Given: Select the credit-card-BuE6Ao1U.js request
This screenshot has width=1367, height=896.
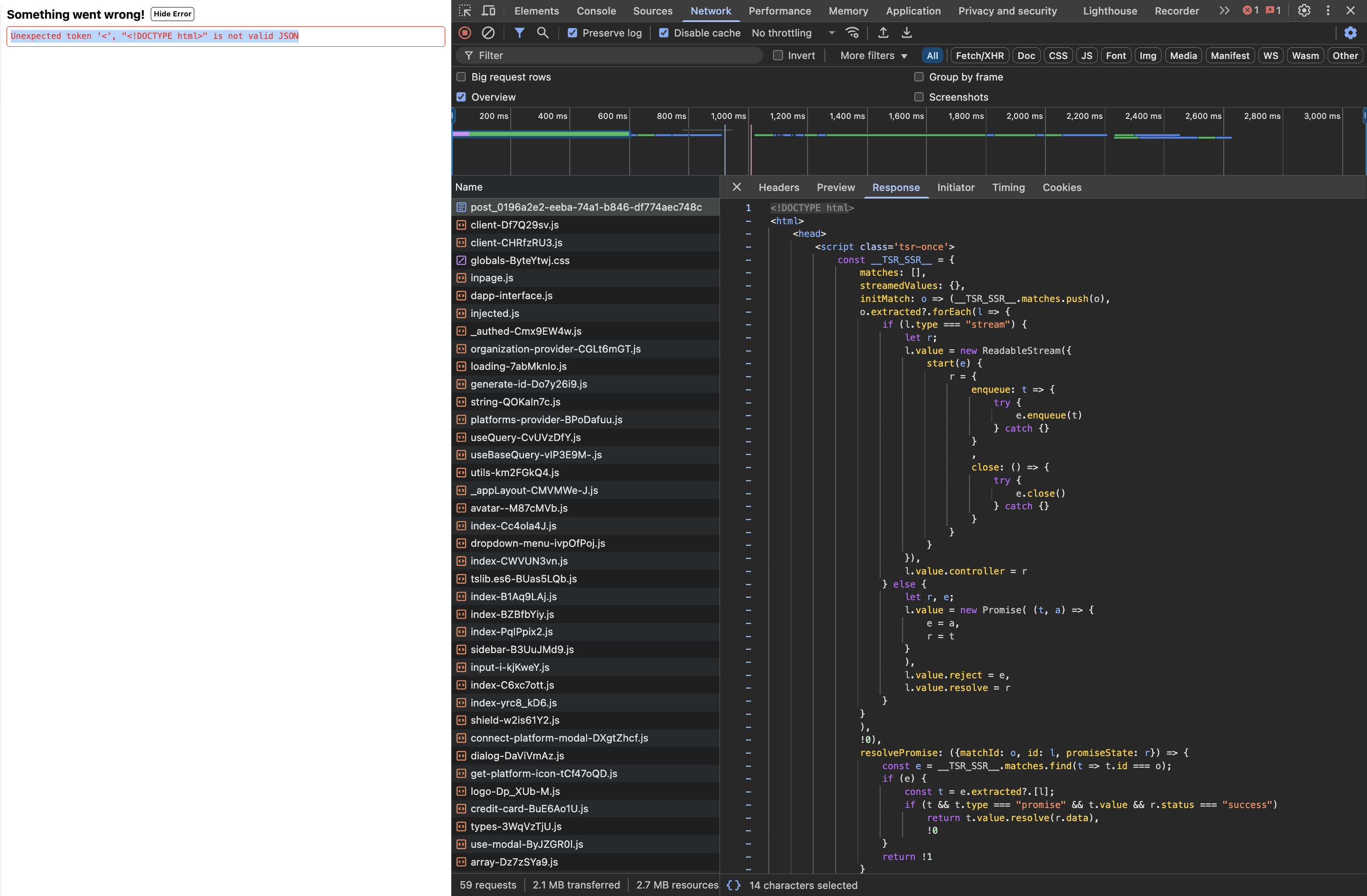Looking at the screenshot, I should (585, 809).
